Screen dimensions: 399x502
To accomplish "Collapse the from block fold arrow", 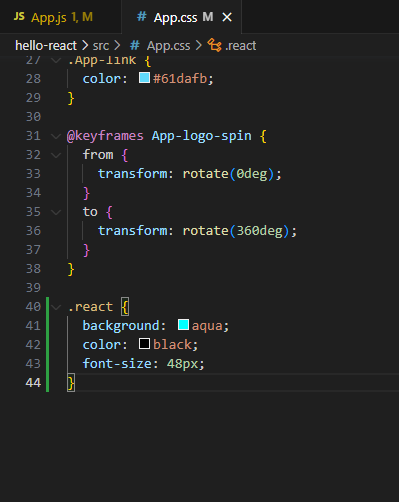I will [x=56, y=155].
